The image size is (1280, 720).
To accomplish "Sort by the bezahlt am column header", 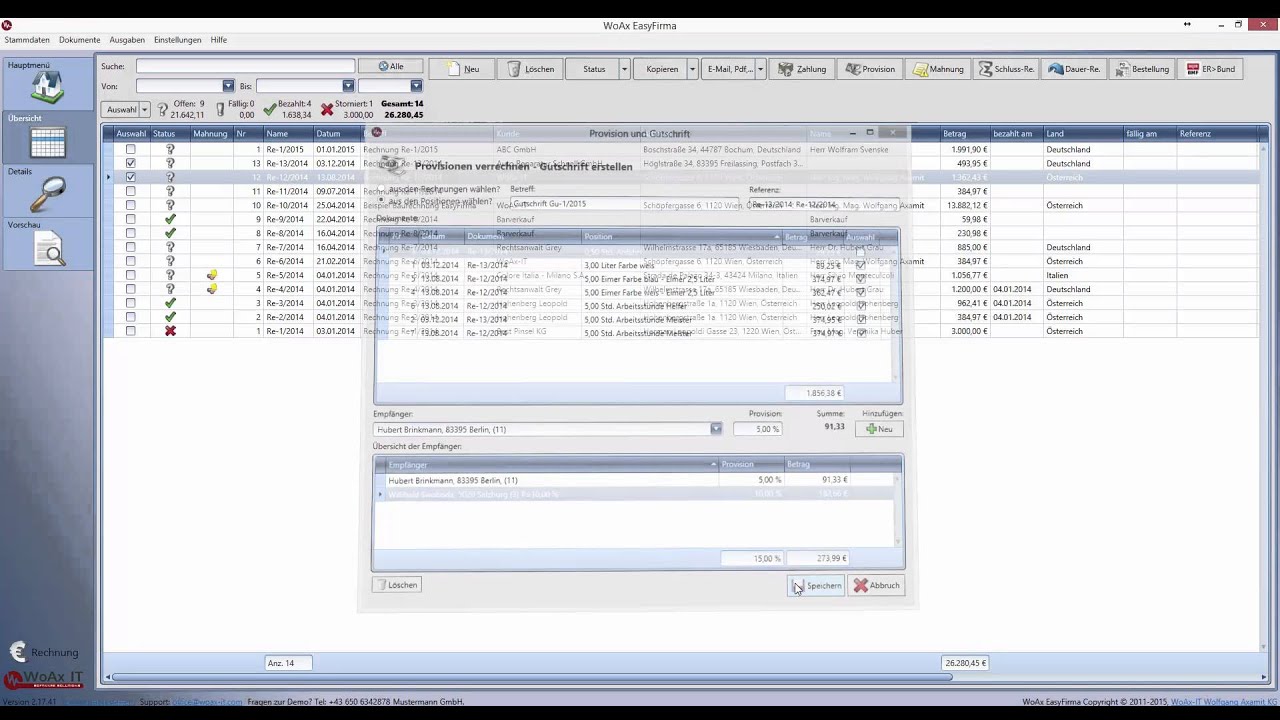I will [1016, 133].
